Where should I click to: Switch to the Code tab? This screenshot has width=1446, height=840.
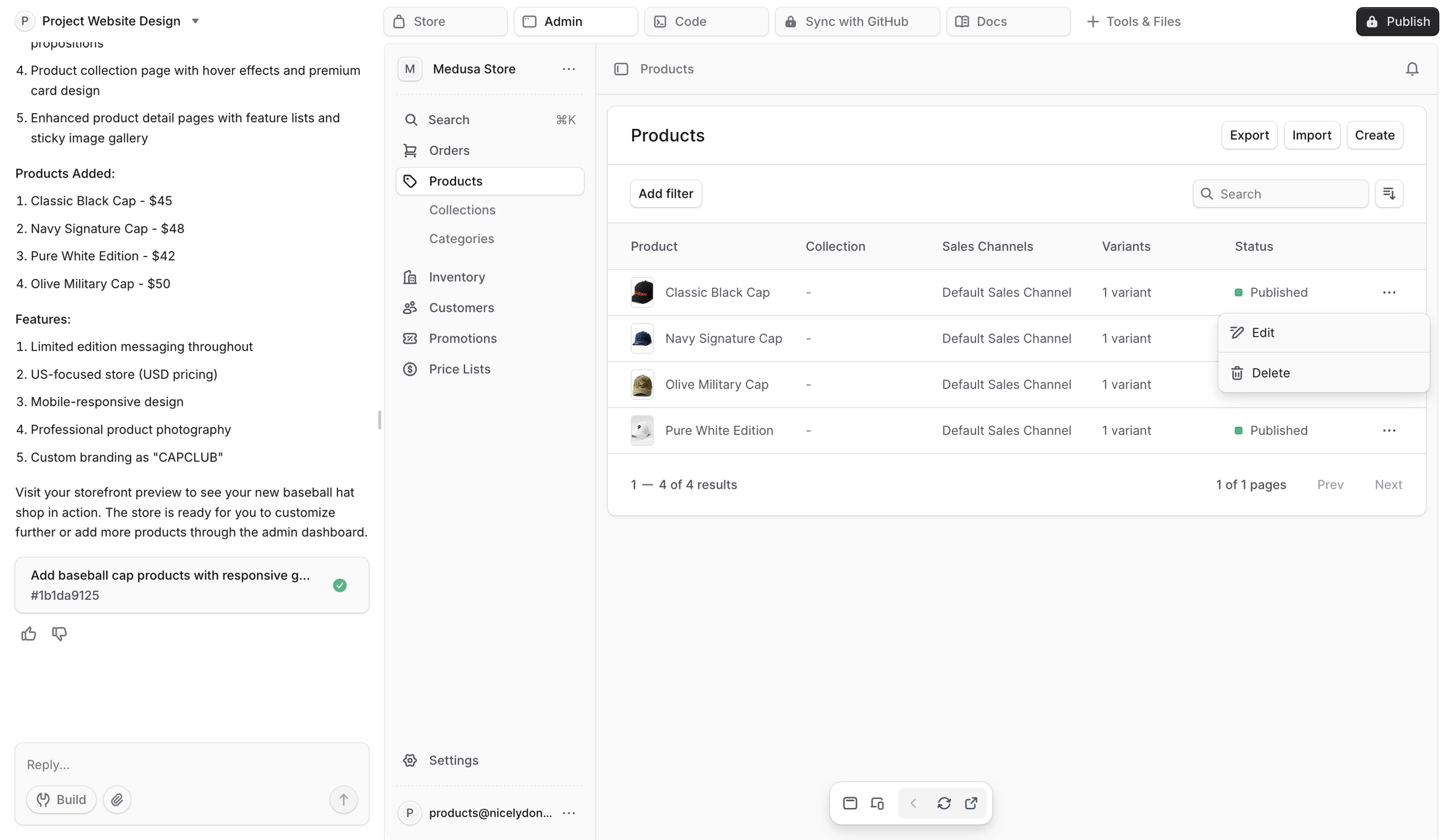pyautogui.click(x=706, y=21)
